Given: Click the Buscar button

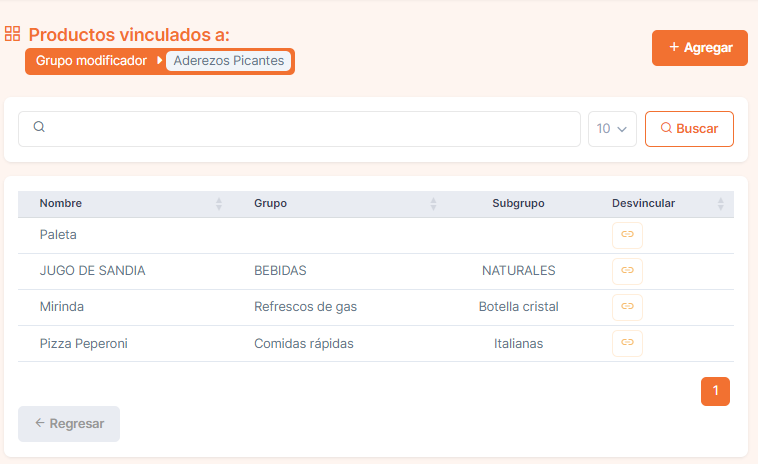Looking at the screenshot, I should pos(689,129).
